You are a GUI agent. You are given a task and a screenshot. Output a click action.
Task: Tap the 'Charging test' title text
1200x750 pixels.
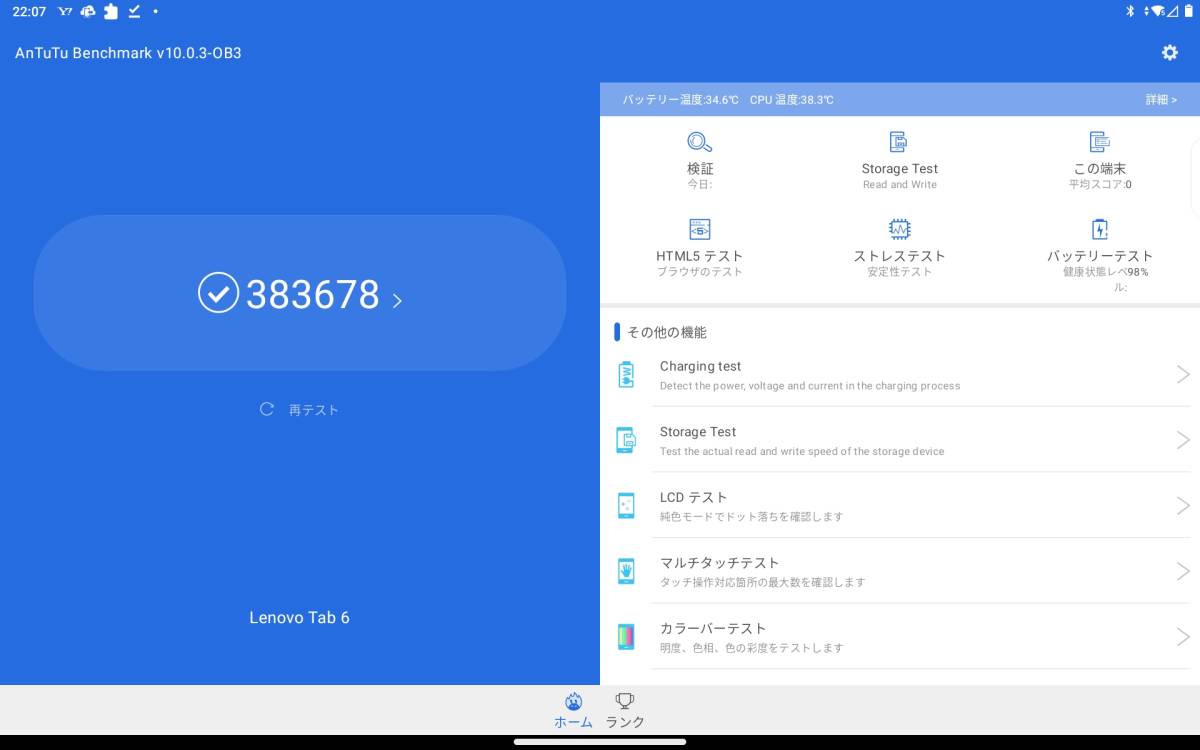coord(700,366)
